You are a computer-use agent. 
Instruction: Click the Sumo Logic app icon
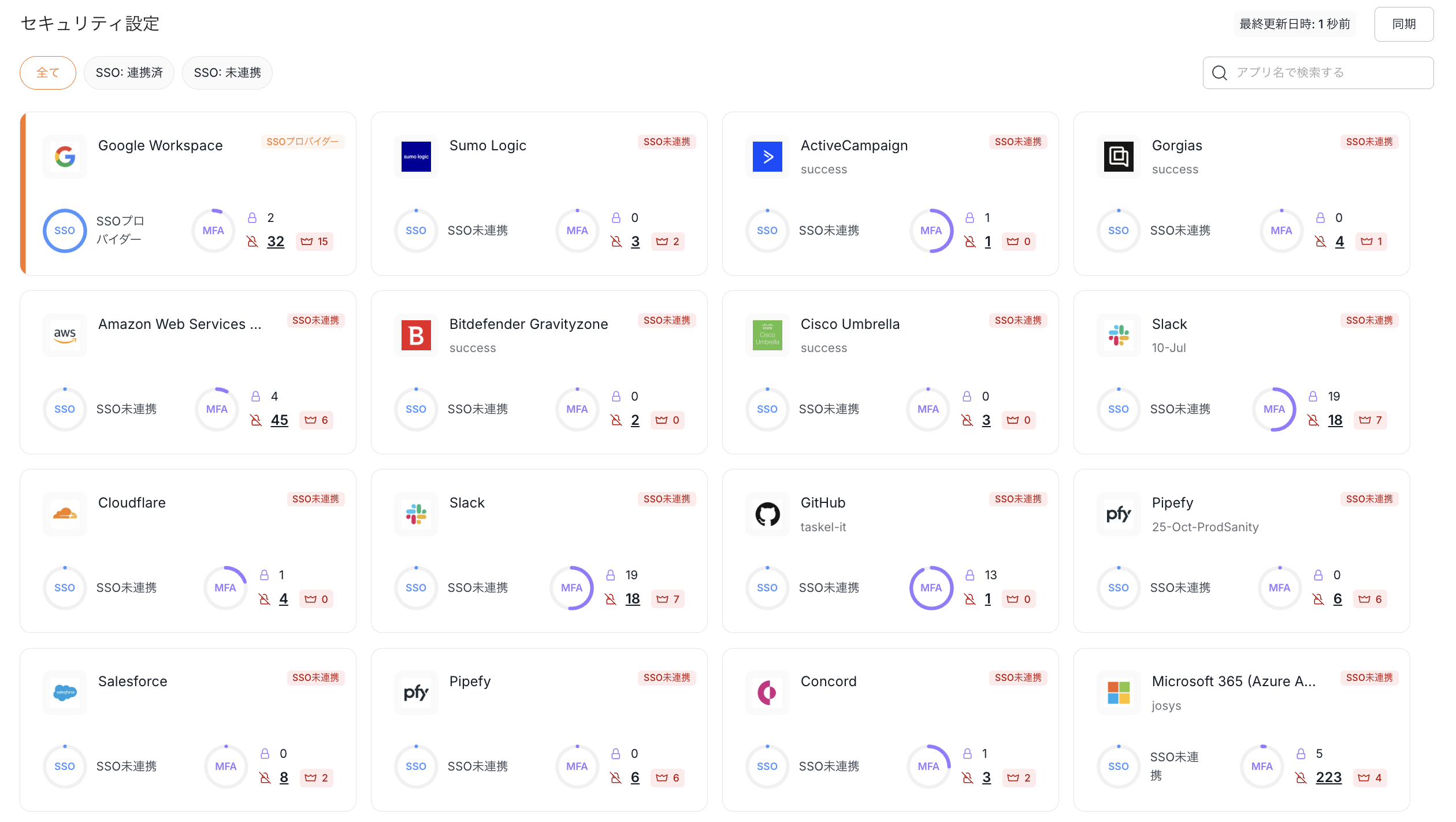[416, 157]
